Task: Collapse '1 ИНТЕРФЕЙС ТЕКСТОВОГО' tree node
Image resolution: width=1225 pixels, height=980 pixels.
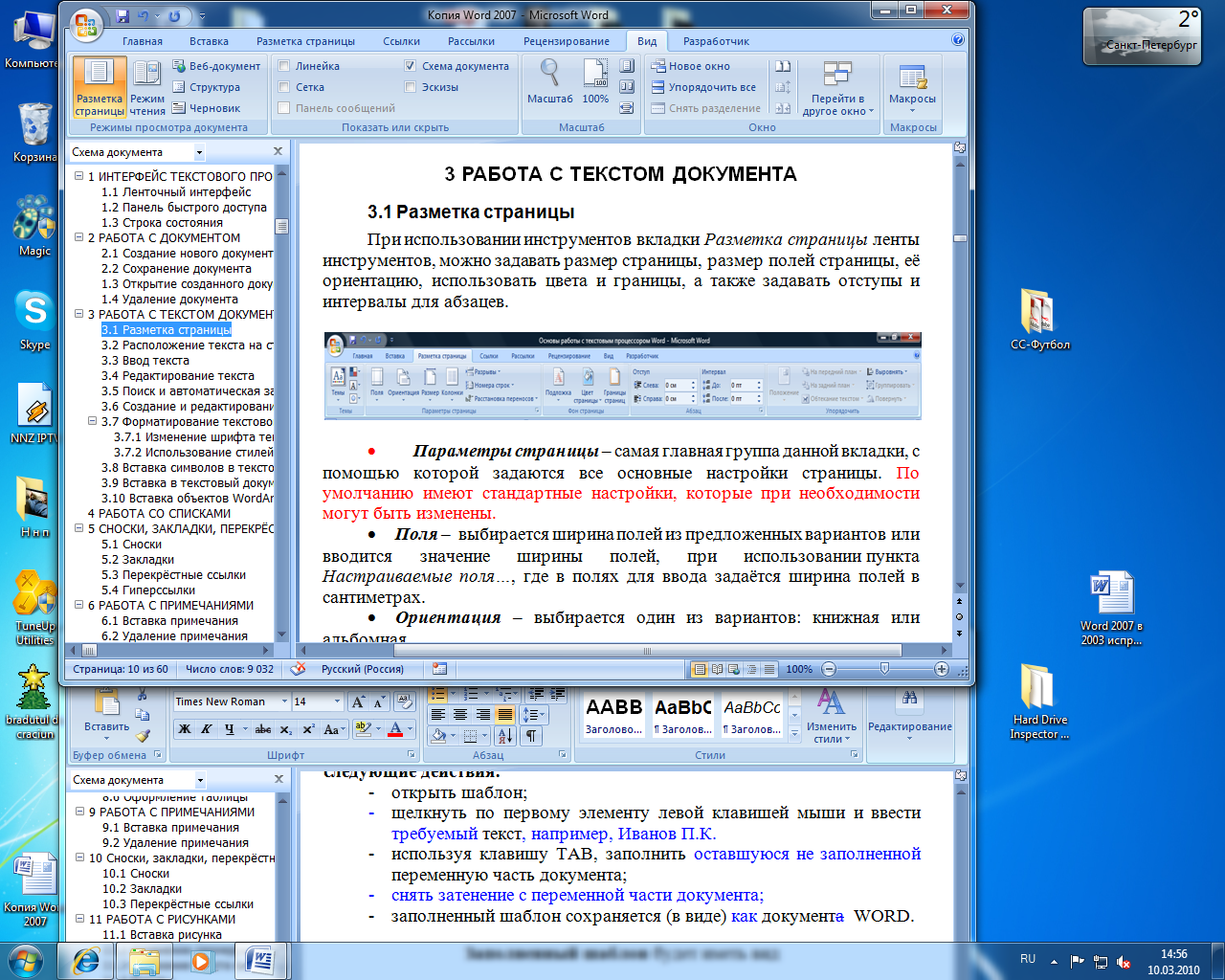Action: pyautogui.click(x=79, y=176)
